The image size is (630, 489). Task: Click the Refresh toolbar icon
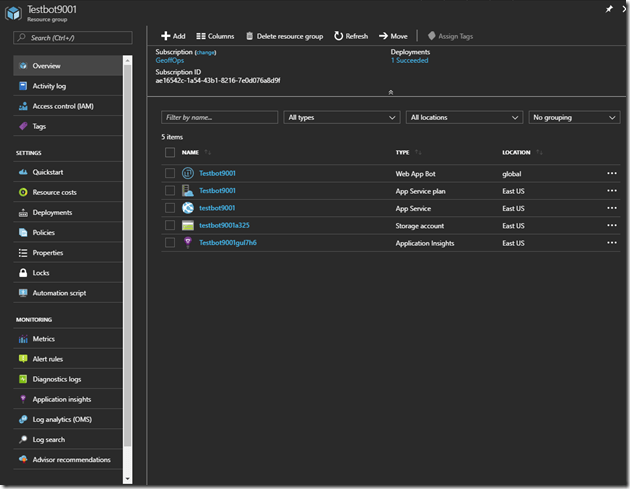click(x=339, y=36)
